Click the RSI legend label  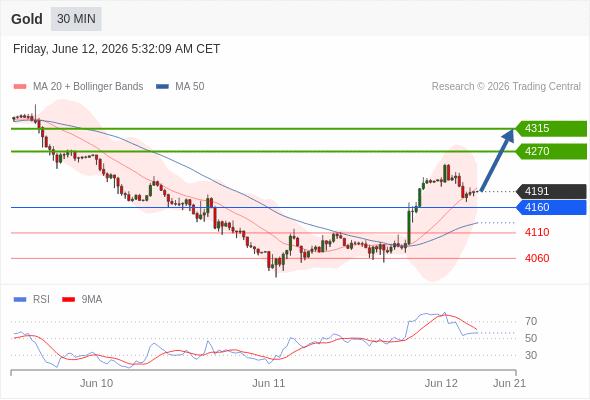41,300
